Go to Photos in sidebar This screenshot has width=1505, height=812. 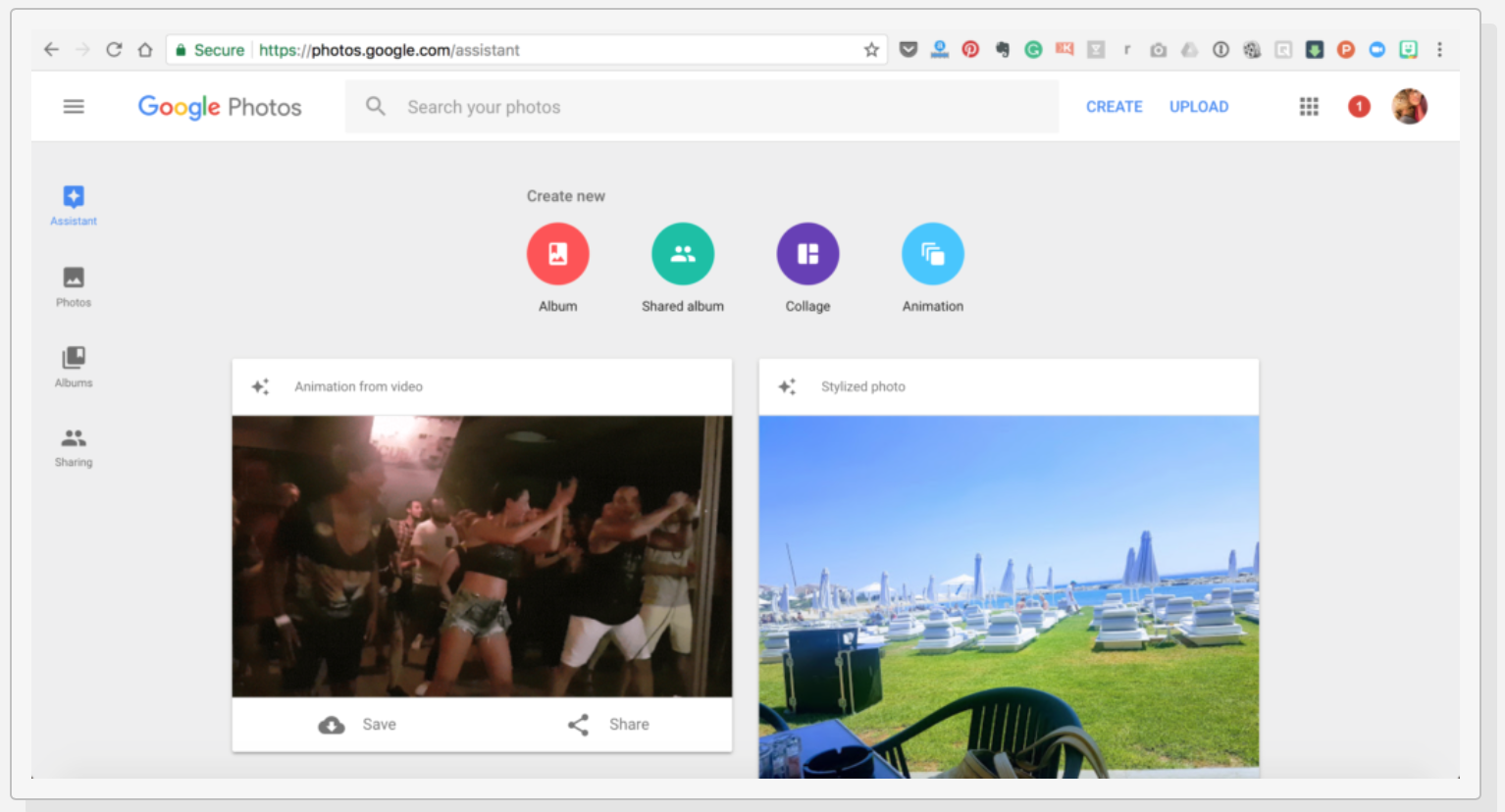tap(74, 285)
